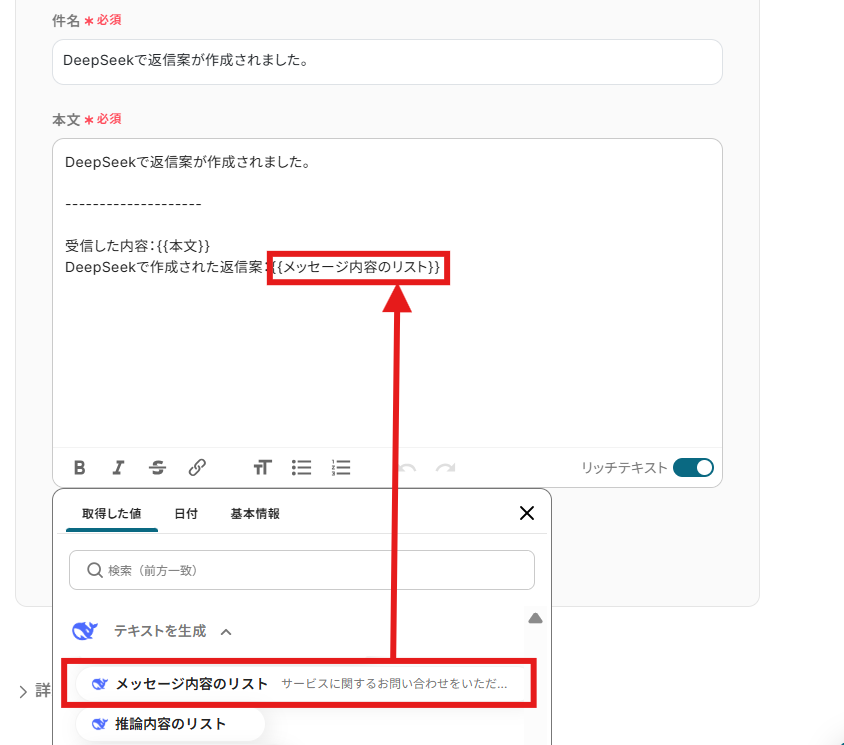Open the 基本情報 tab
The width and height of the screenshot is (844, 745).
255,514
